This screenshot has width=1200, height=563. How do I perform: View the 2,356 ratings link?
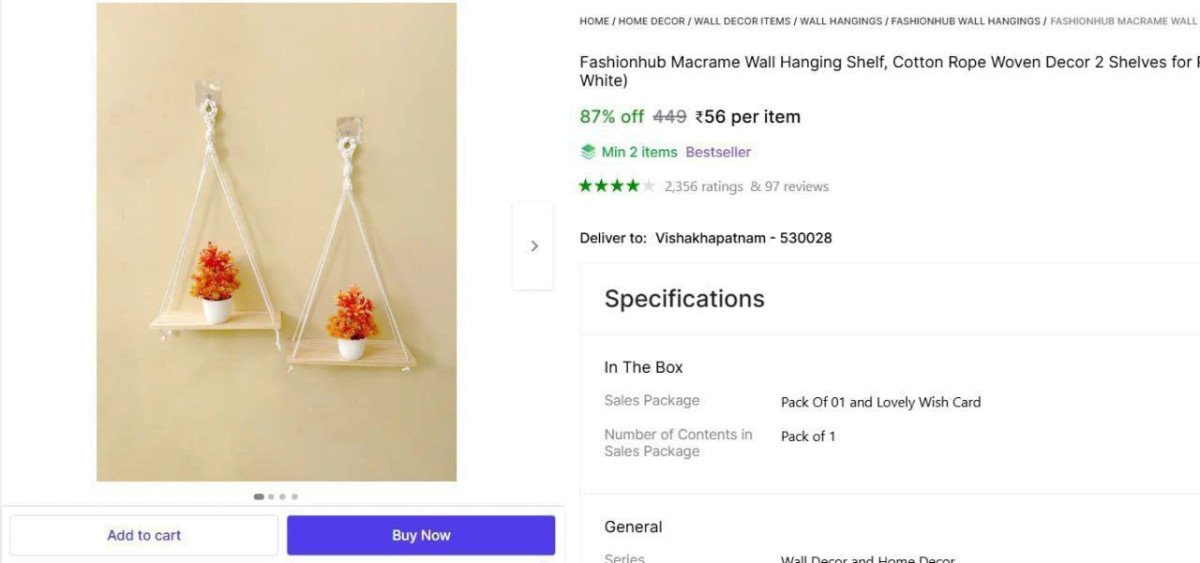pyautogui.click(x=703, y=186)
